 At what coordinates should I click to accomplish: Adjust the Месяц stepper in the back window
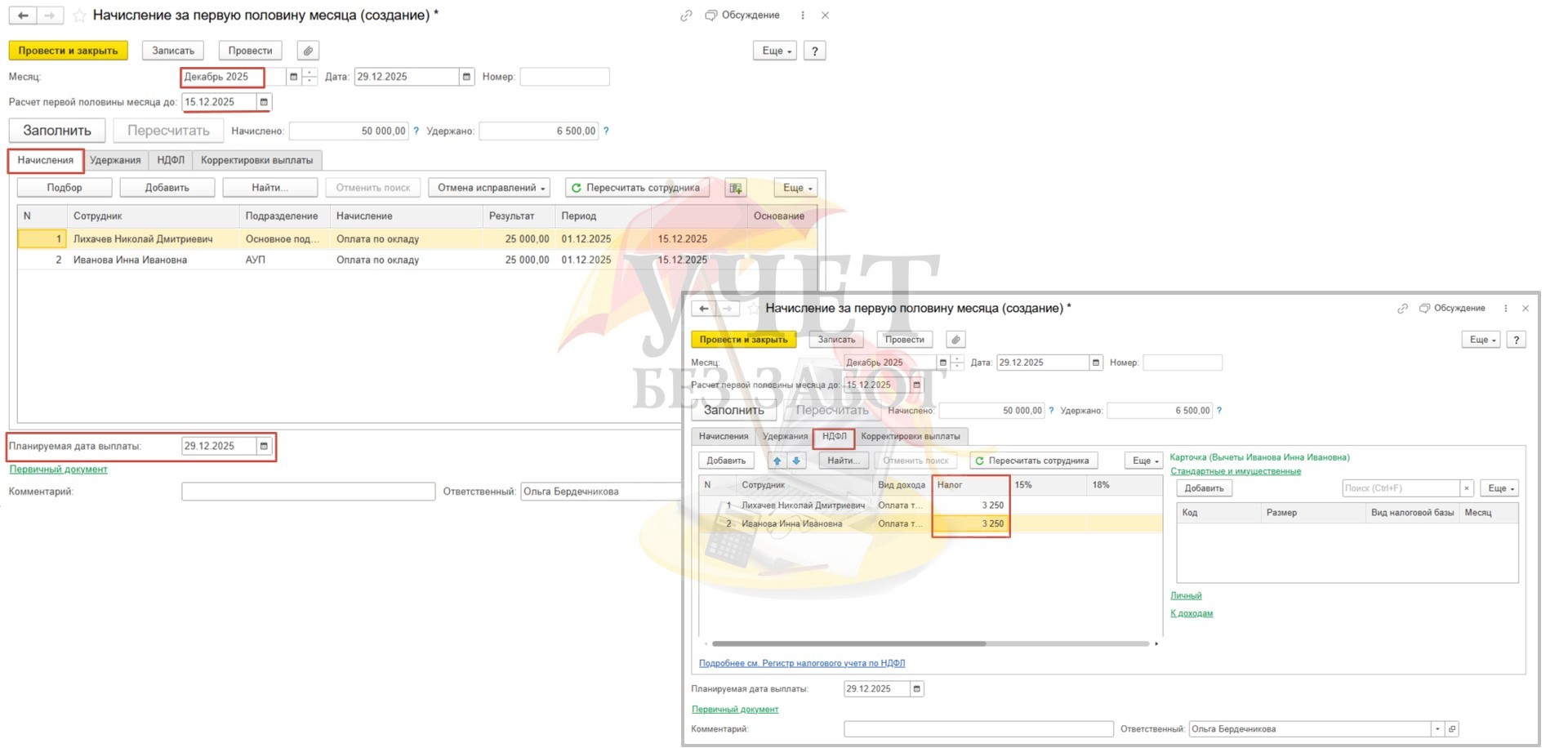tap(310, 77)
